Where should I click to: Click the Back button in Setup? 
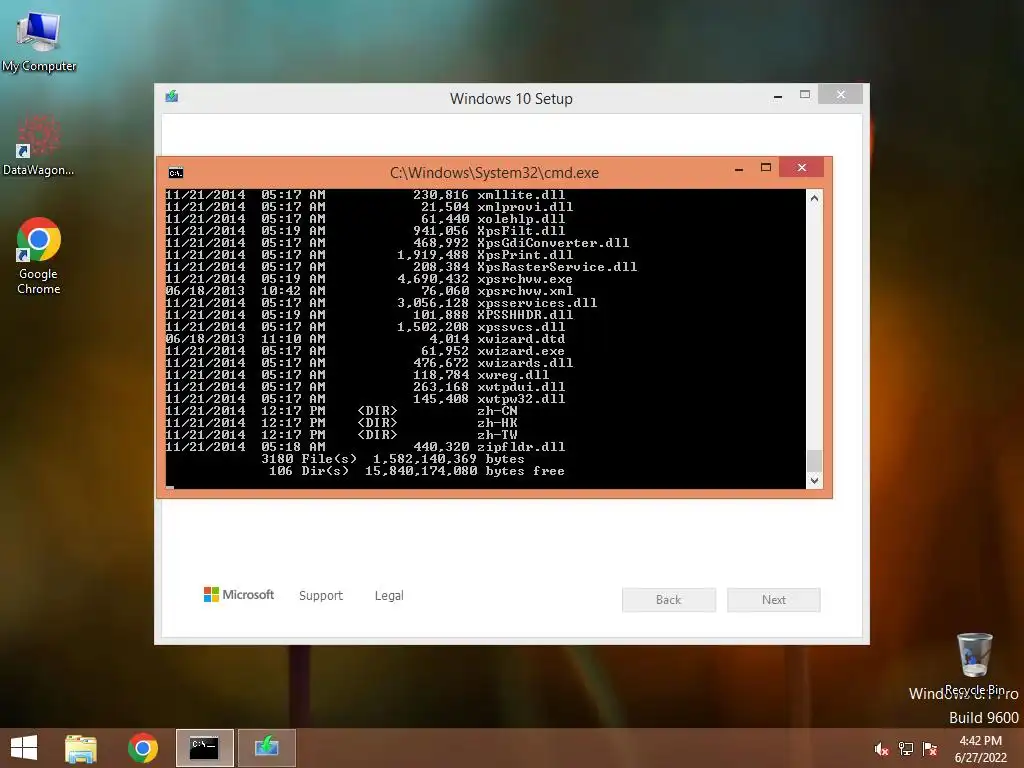(x=669, y=600)
